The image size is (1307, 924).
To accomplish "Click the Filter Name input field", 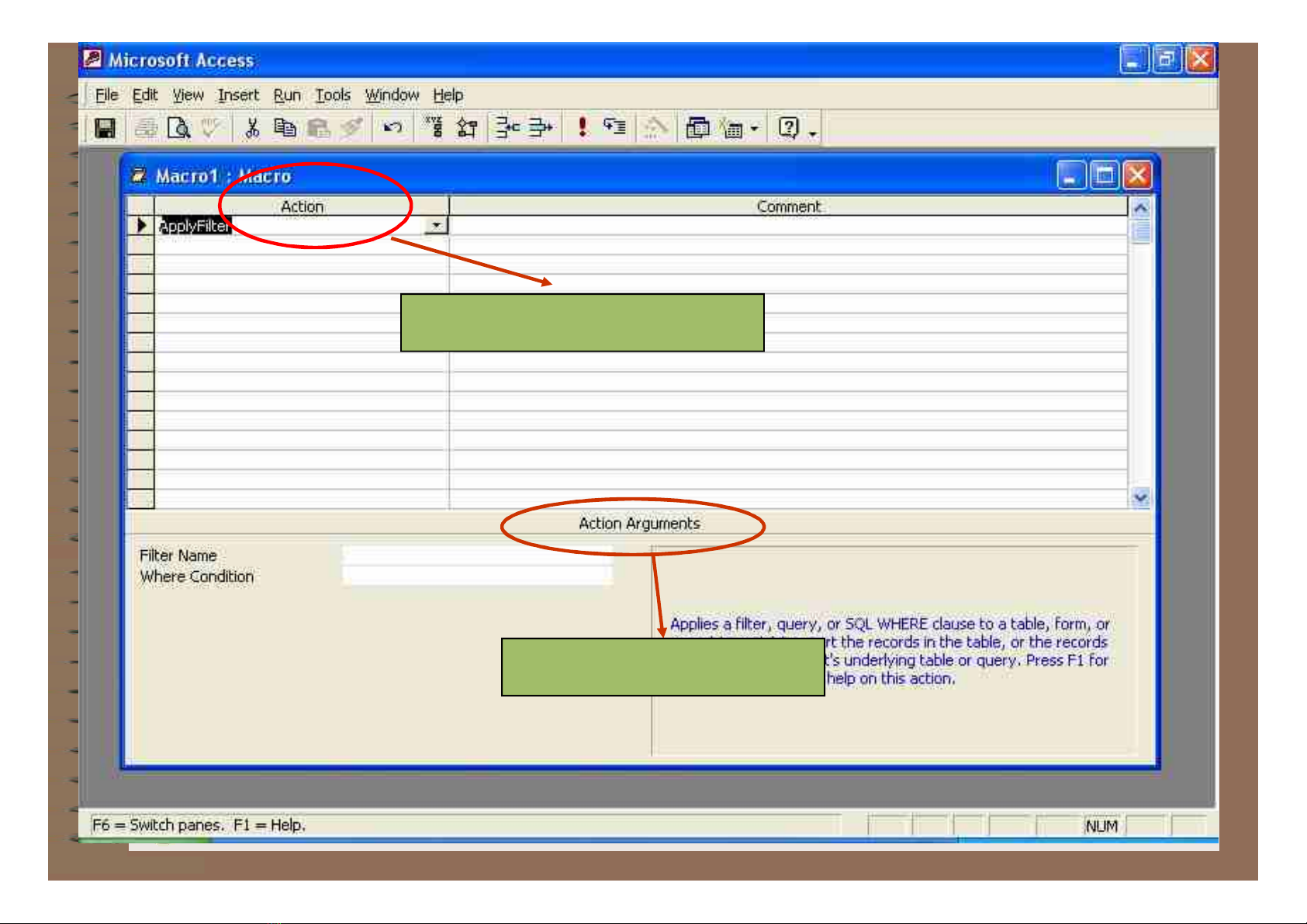I will pos(477,555).
